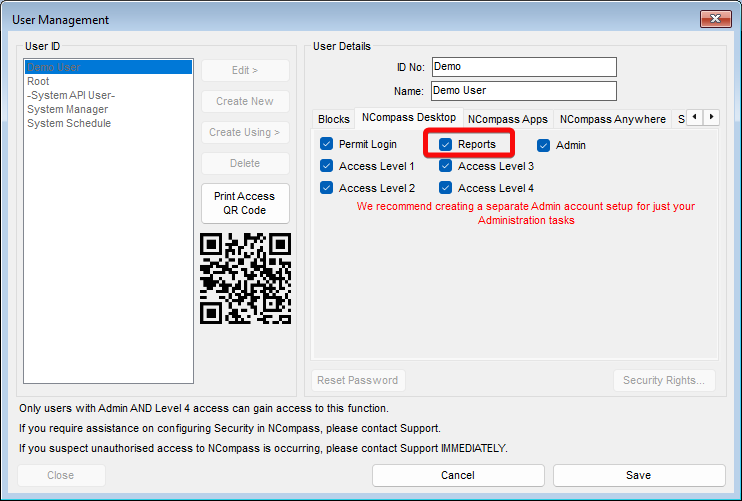Click the access QR code image
This screenshot has width=742, height=501.
pyautogui.click(x=245, y=279)
